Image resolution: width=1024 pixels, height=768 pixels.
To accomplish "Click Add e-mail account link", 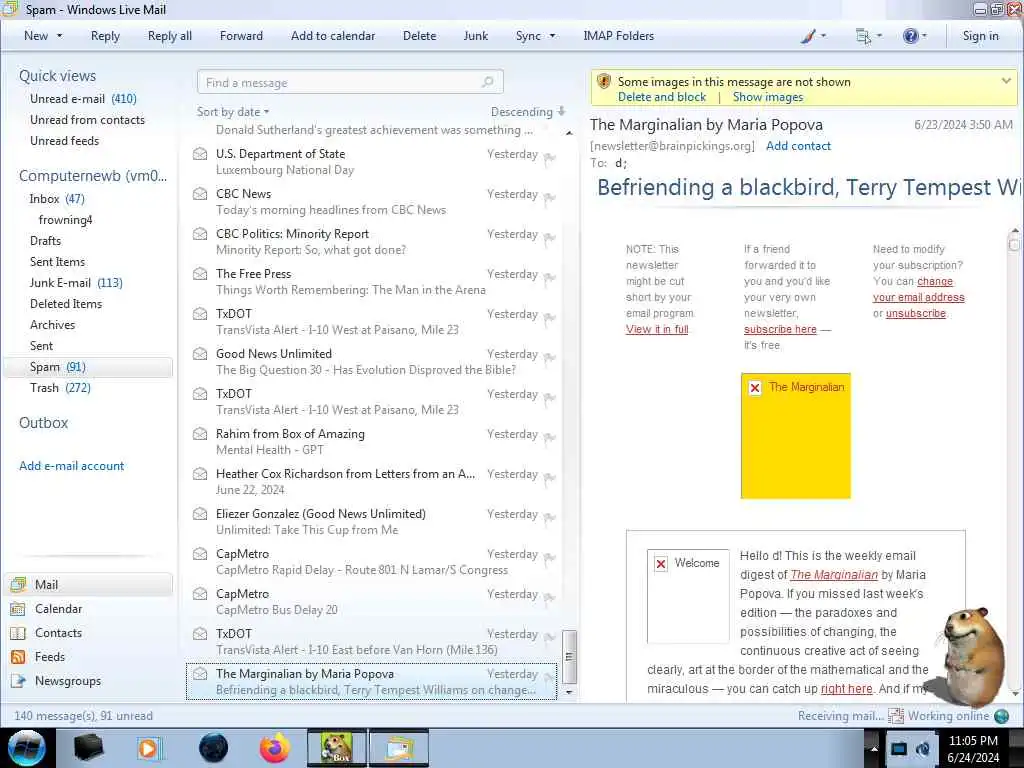I will click(x=71, y=466).
